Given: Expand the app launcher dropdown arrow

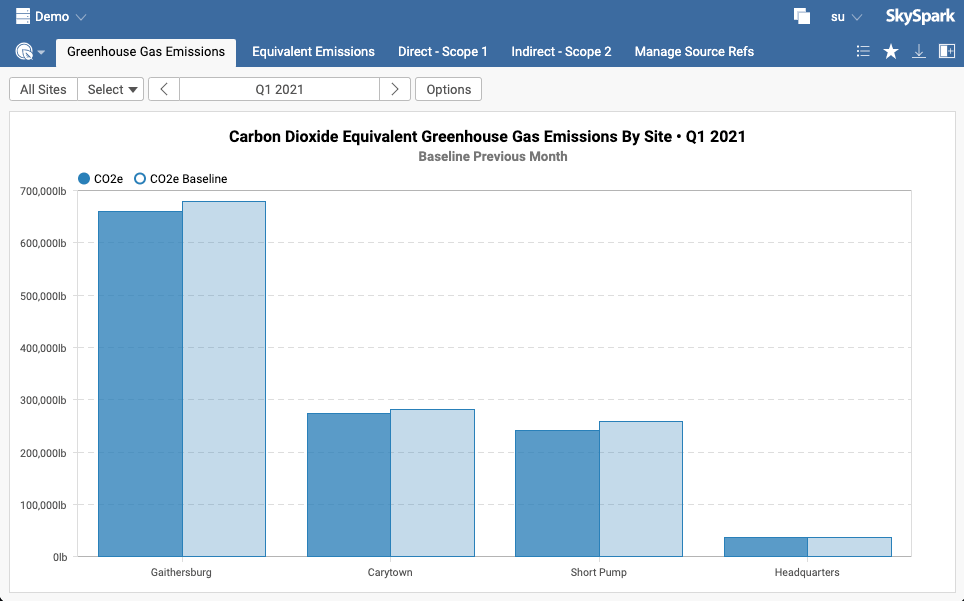Looking at the screenshot, I should click(x=41, y=52).
